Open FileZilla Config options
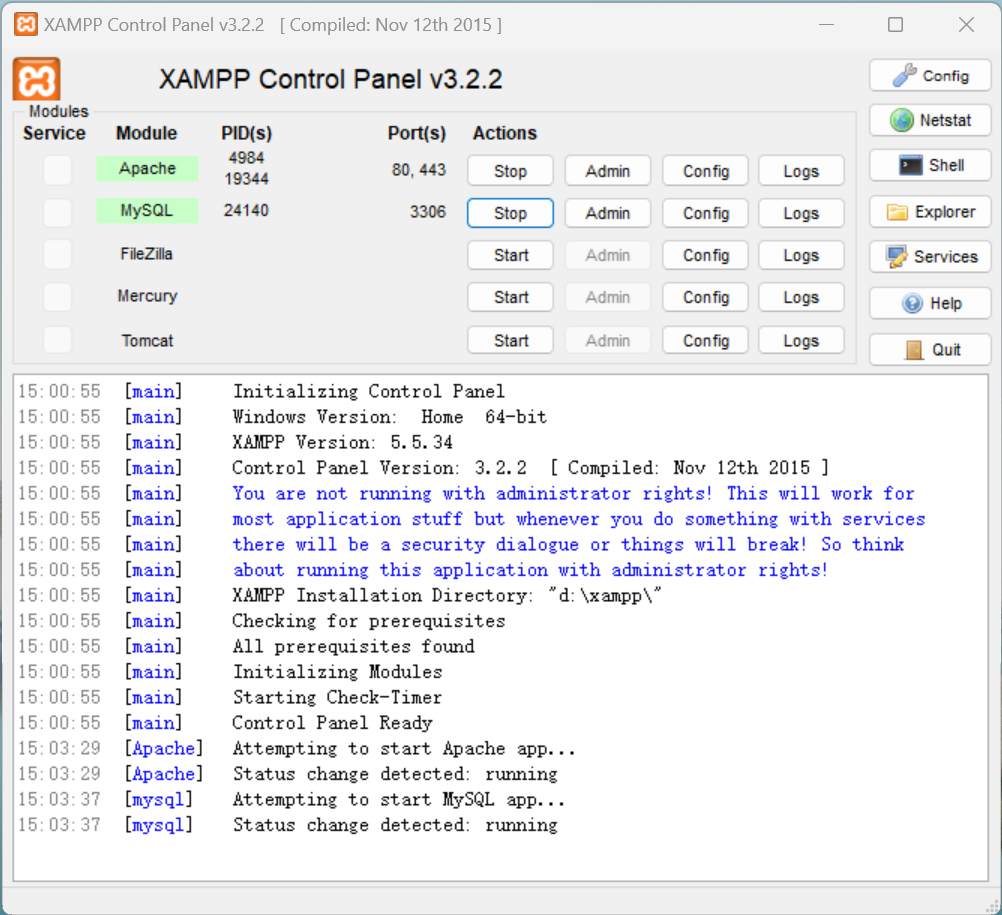 click(x=705, y=255)
